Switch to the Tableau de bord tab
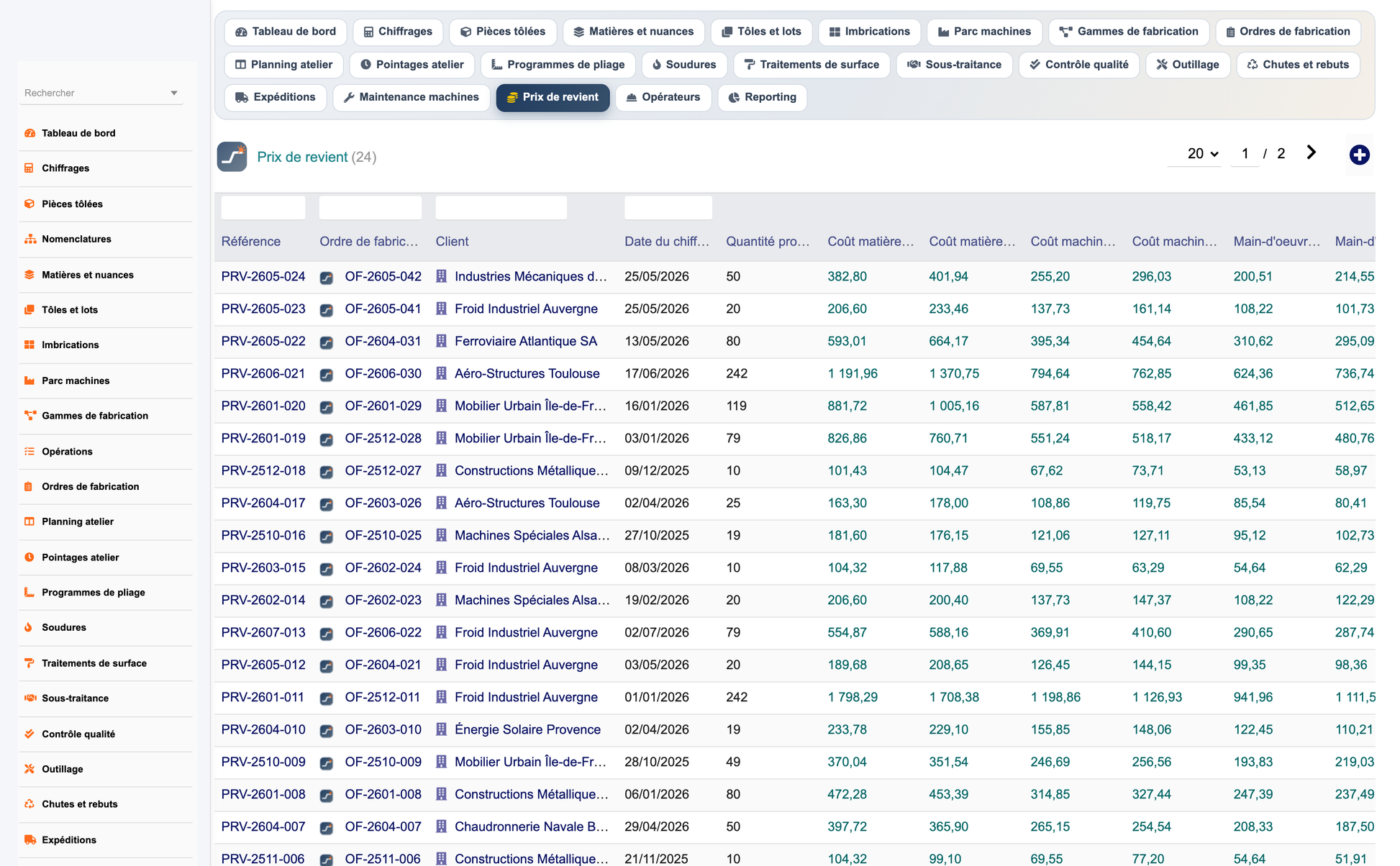This screenshot has height=866, width=1400. [x=286, y=32]
